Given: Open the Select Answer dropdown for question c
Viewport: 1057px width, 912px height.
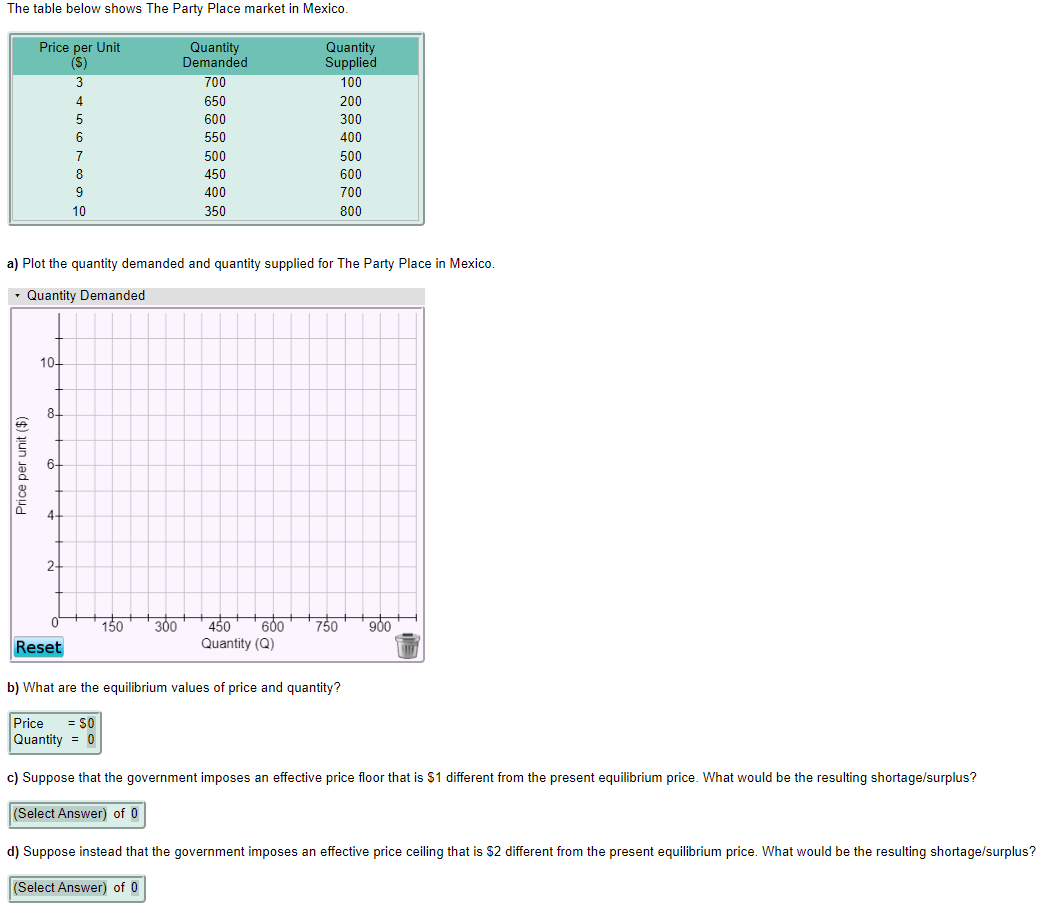Looking at the screenshot, I should (60, 814).
